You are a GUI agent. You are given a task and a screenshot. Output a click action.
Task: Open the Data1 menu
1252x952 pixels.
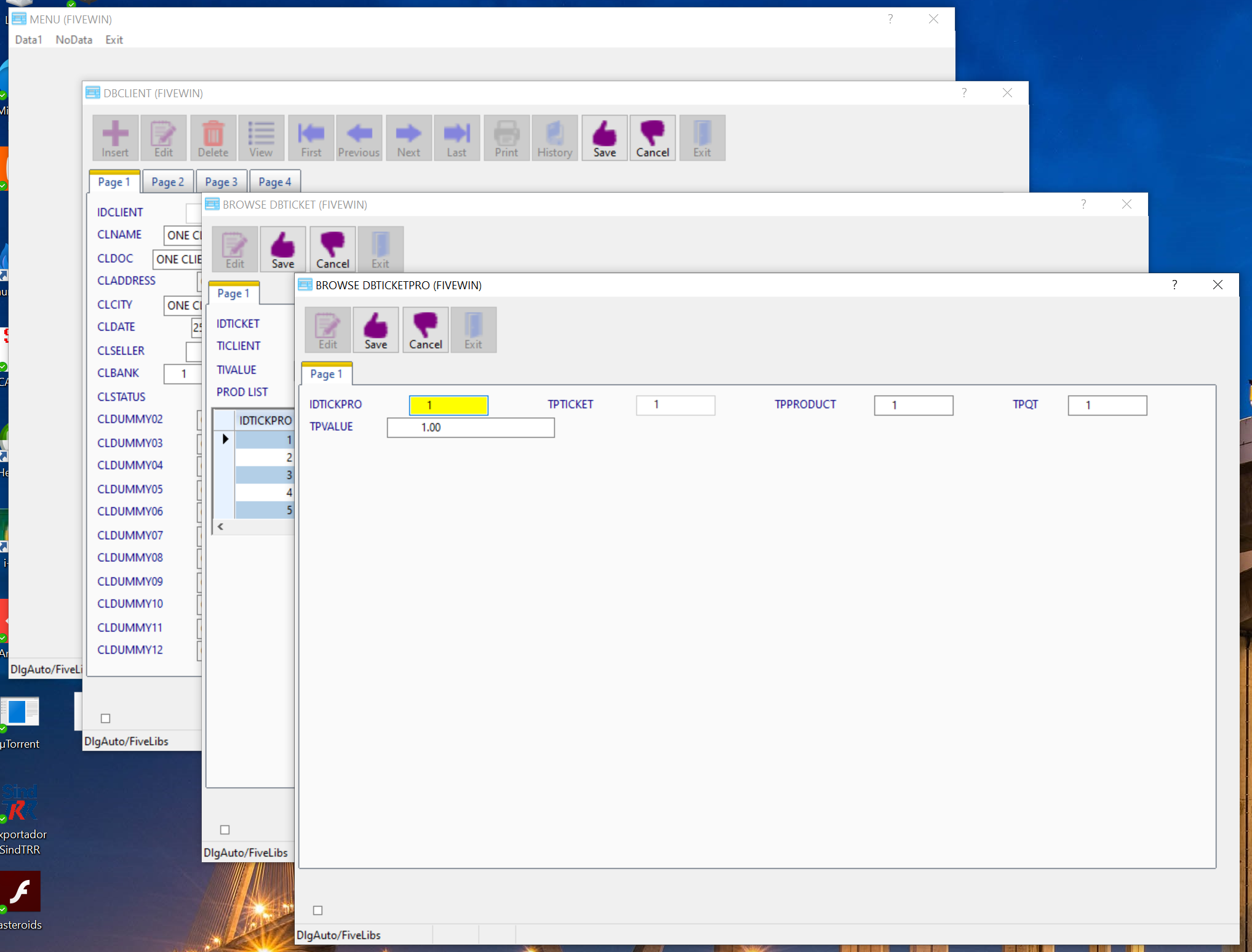[28, 40]
